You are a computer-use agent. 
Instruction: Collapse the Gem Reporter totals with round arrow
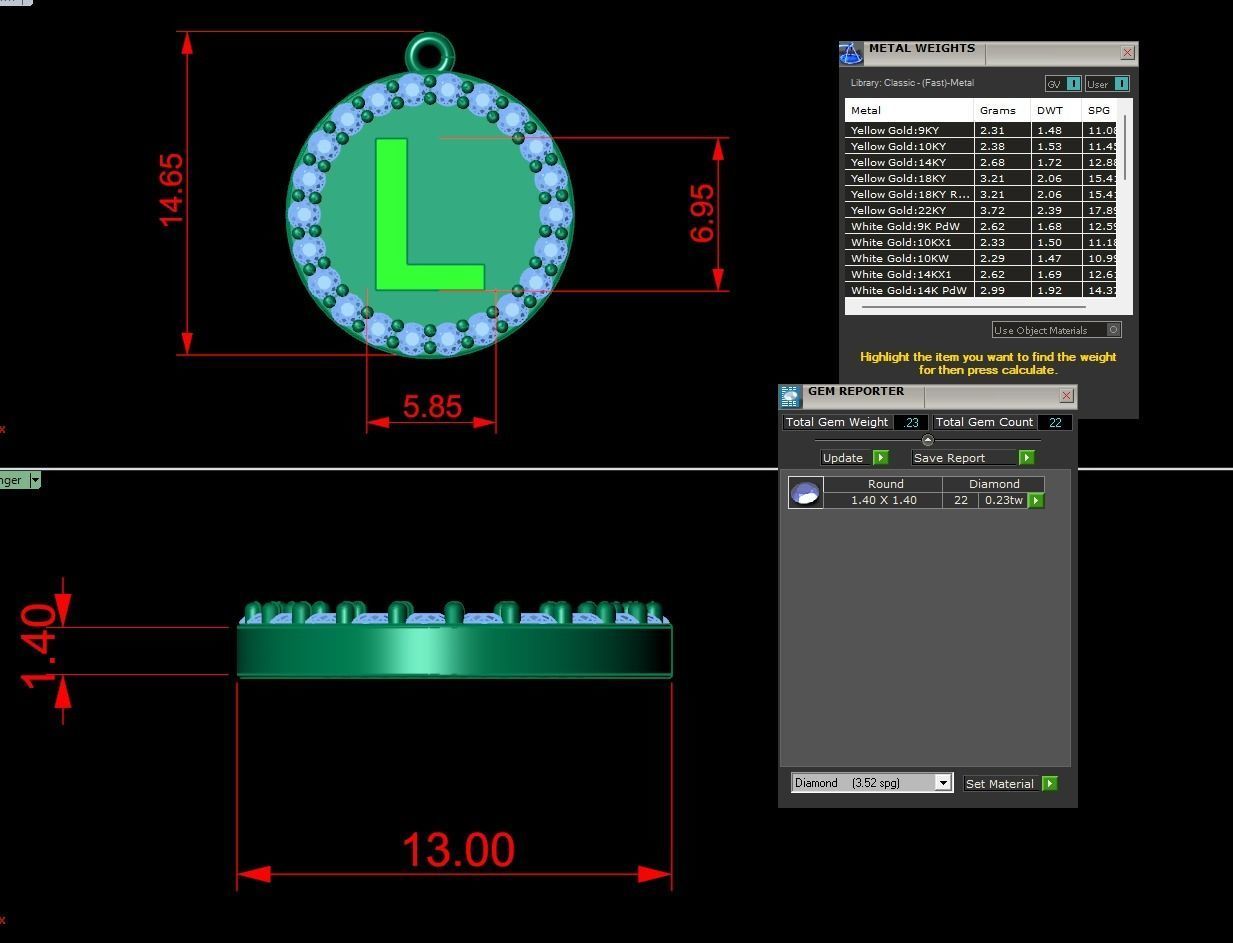point(928,440)
